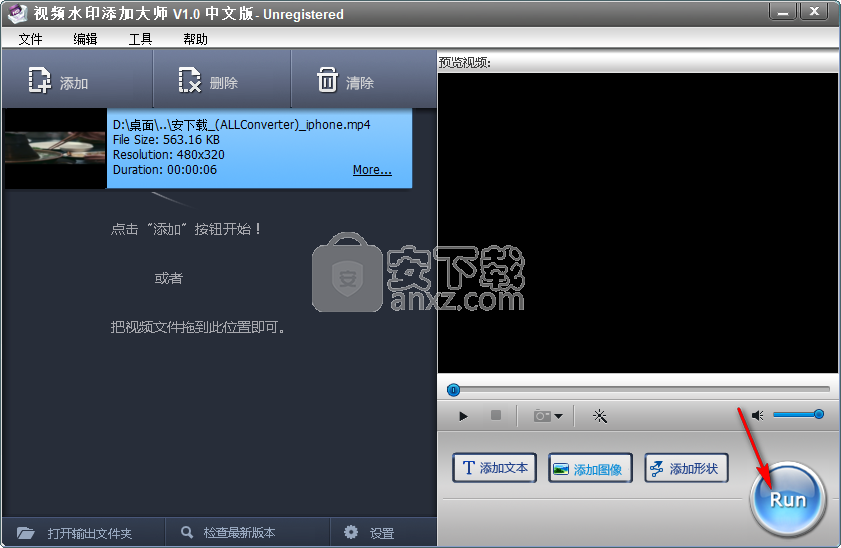Adjust the volume slider
841x548 pixels.
798,414
